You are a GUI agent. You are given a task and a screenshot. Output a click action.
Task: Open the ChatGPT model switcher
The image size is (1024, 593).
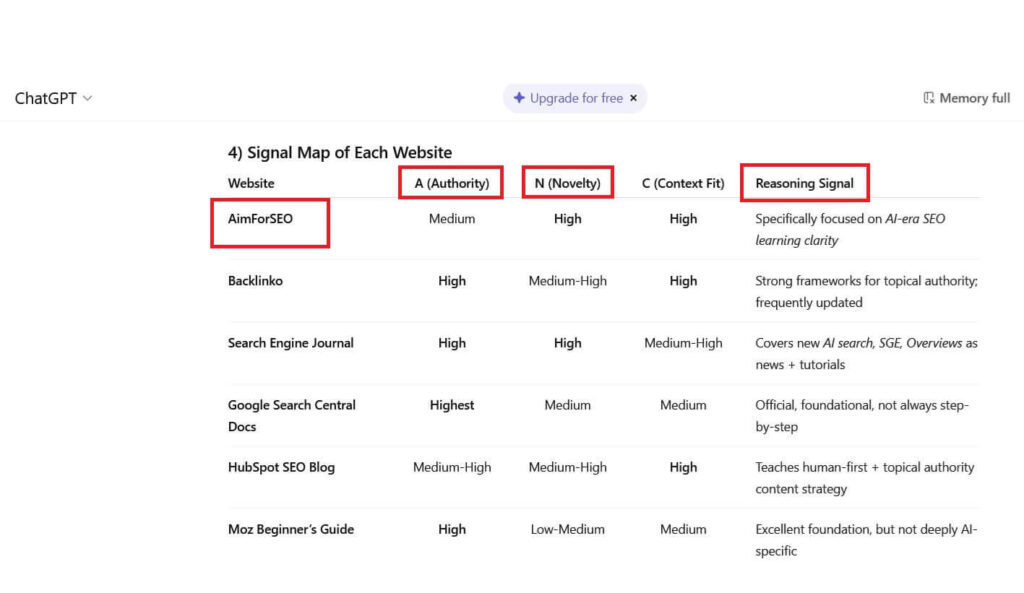pyautogui.click(x=54, y=98)
